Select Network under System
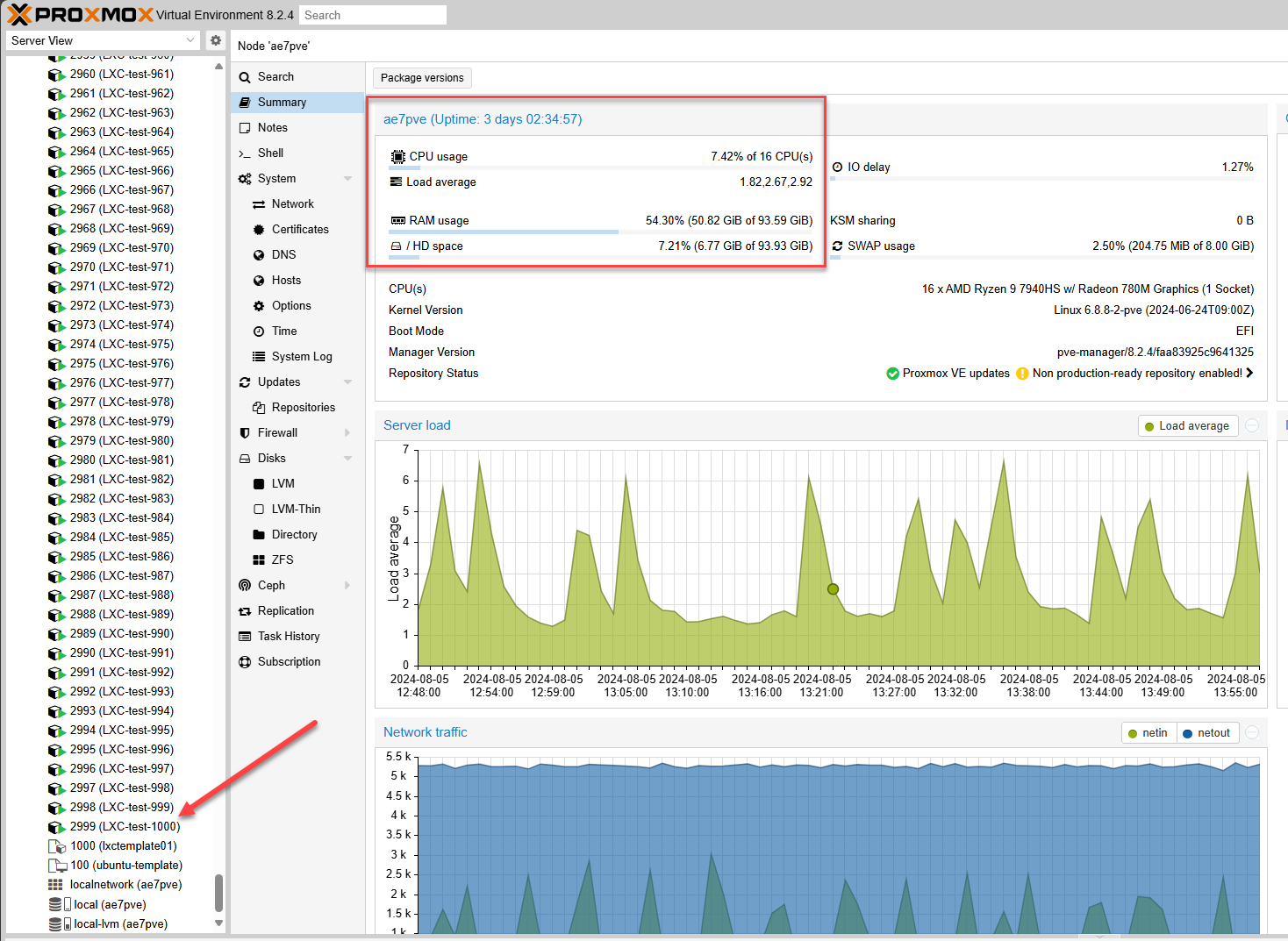The width and height of the screenshot is (1288, 941). (x=292, y=204)
